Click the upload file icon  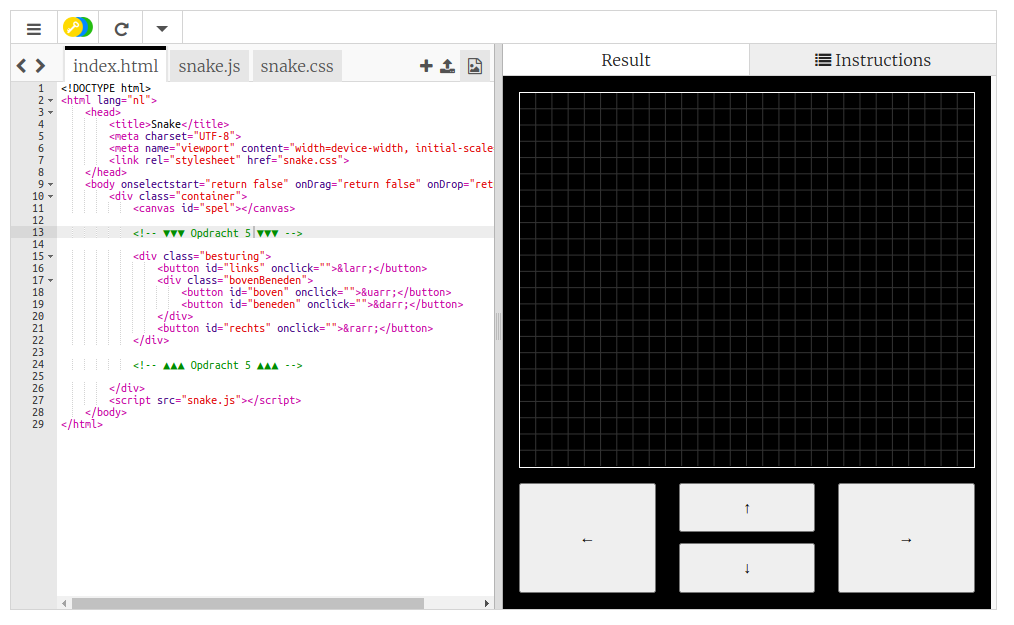click(x=448, y=65)
